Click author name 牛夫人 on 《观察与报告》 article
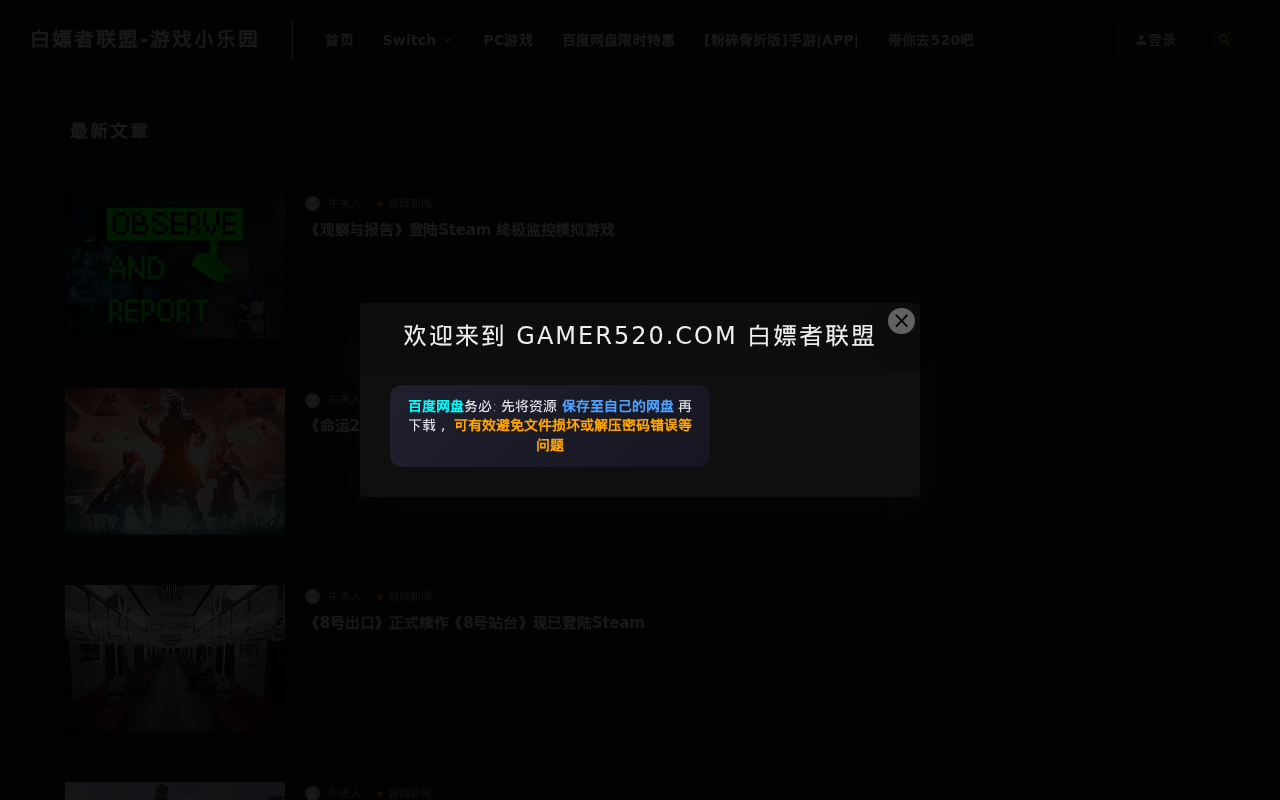Image resolution: width=1280 pixels, height=800 pixels. click(344, 203)
